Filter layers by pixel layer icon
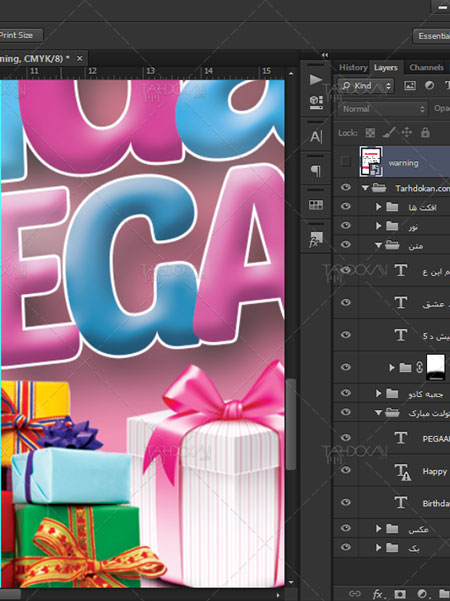 click(410, 85)
